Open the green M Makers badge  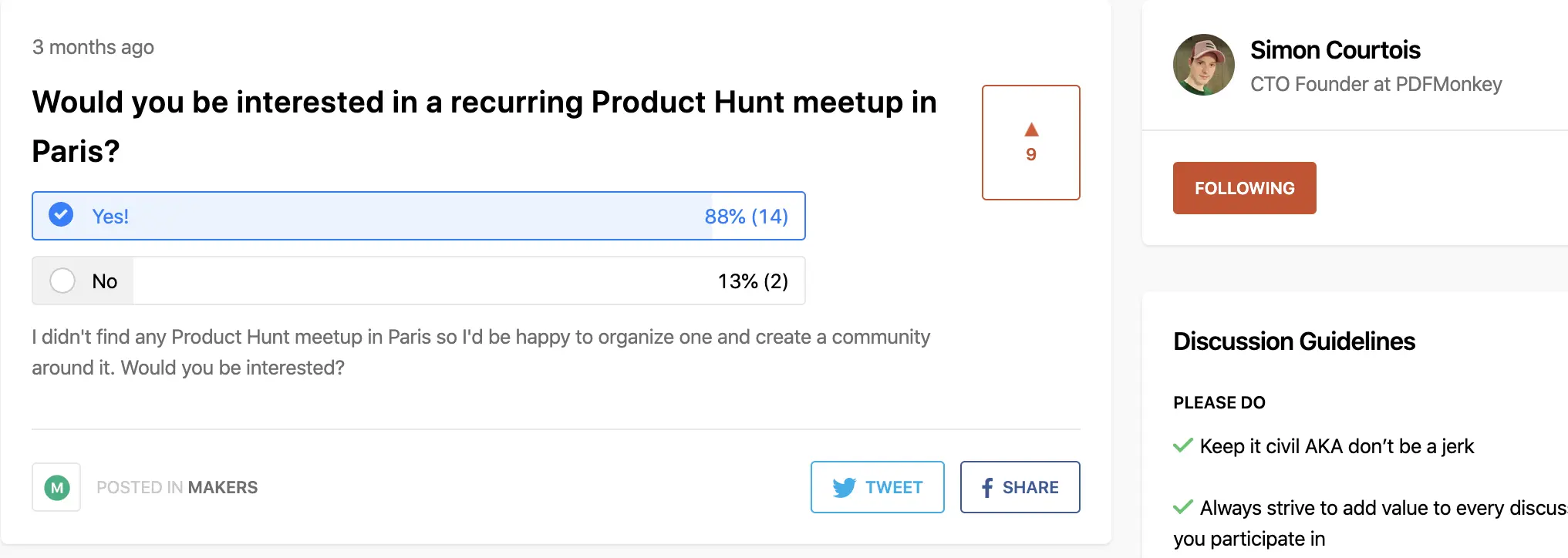point(56,487)
